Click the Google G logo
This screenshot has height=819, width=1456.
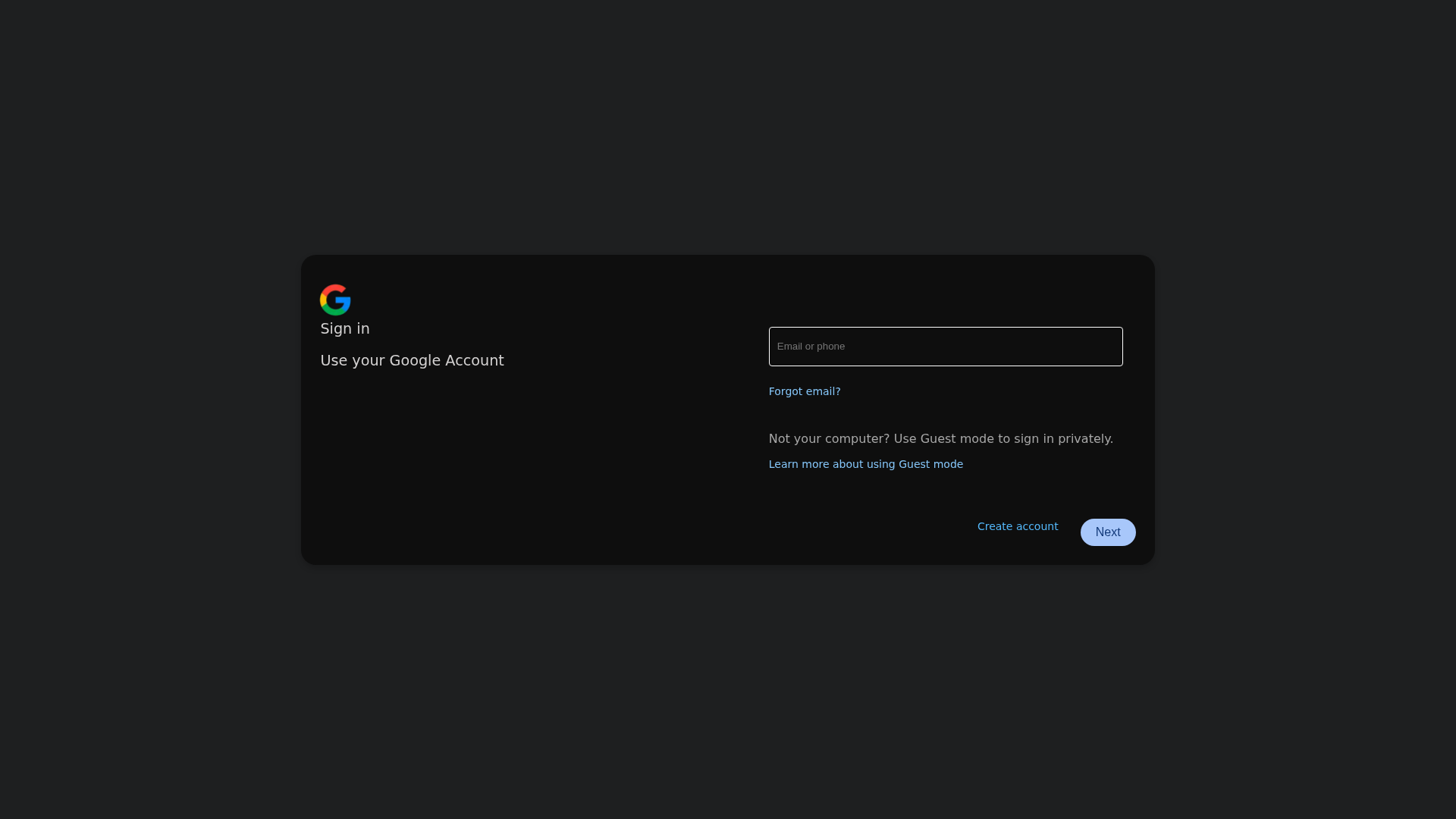coord(335,300)
